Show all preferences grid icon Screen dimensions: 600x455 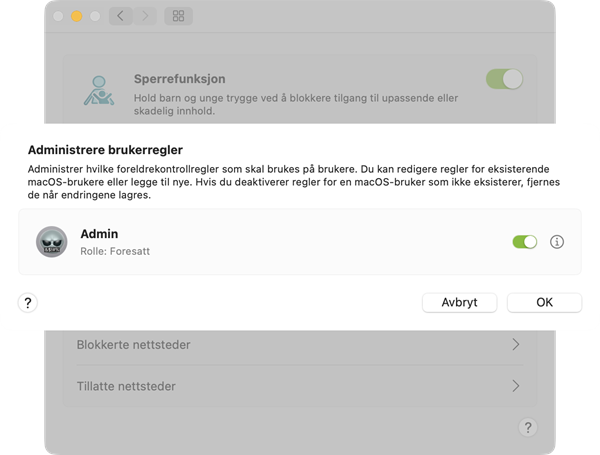(178, 16)
